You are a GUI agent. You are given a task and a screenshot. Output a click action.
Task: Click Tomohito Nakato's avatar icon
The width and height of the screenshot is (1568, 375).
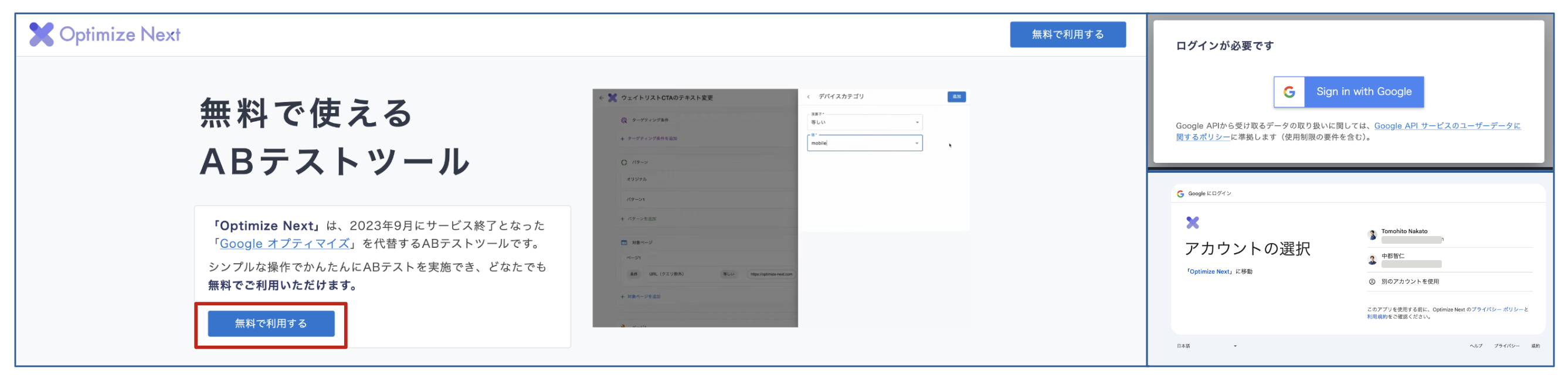pyautogui.click(x=1372, y=235)
